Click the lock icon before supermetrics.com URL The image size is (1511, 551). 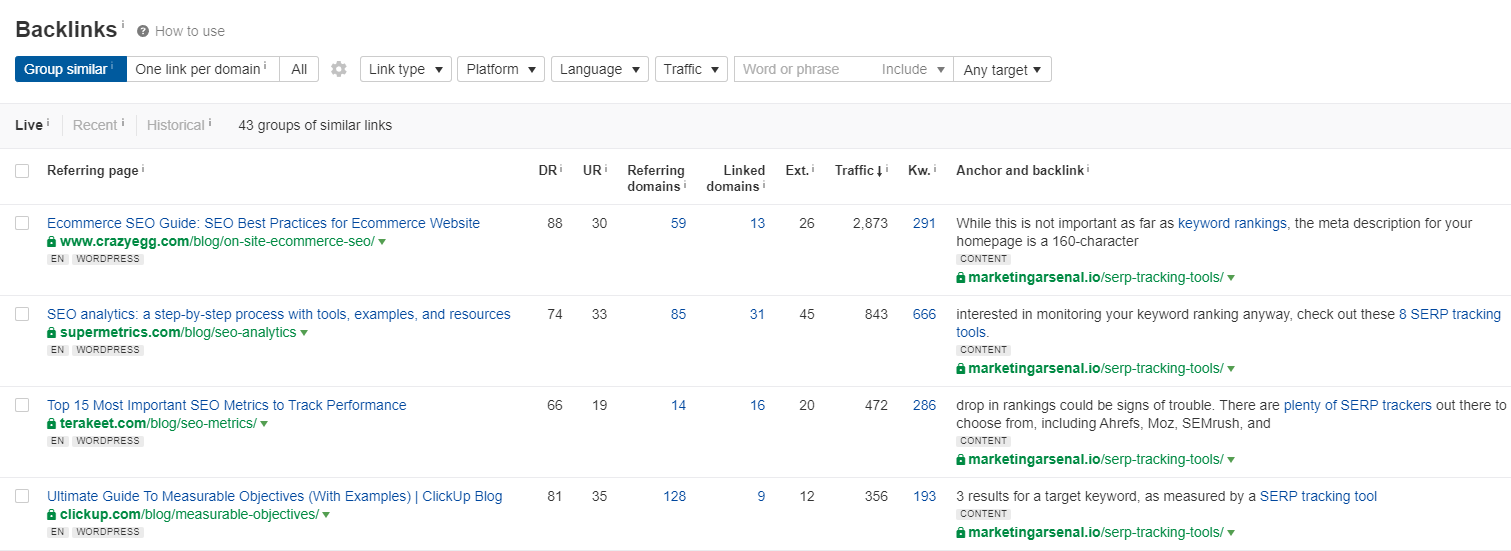click(x=52, y=333)
